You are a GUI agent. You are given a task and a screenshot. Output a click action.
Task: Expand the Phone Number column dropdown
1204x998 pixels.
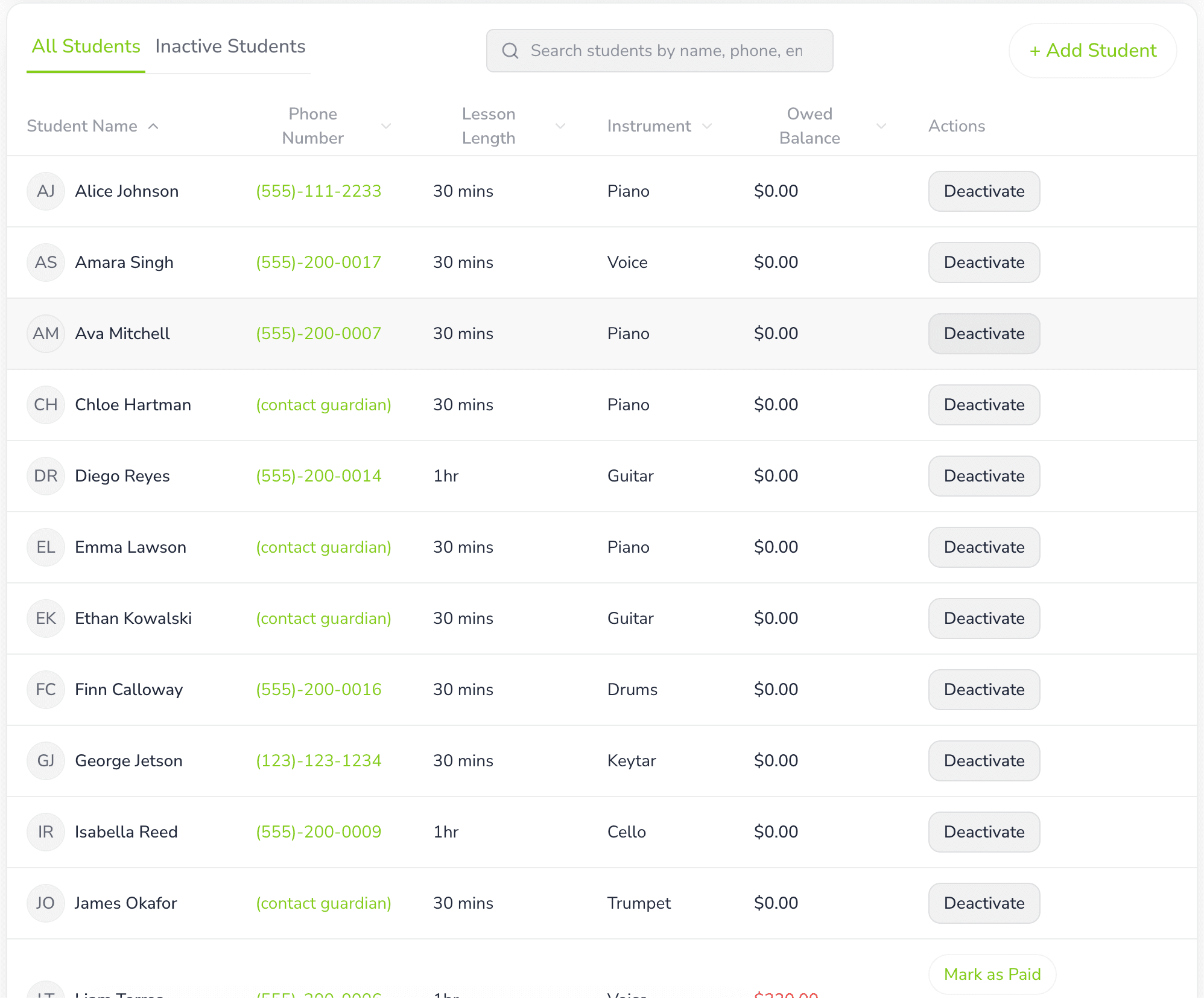click(387, 126)
